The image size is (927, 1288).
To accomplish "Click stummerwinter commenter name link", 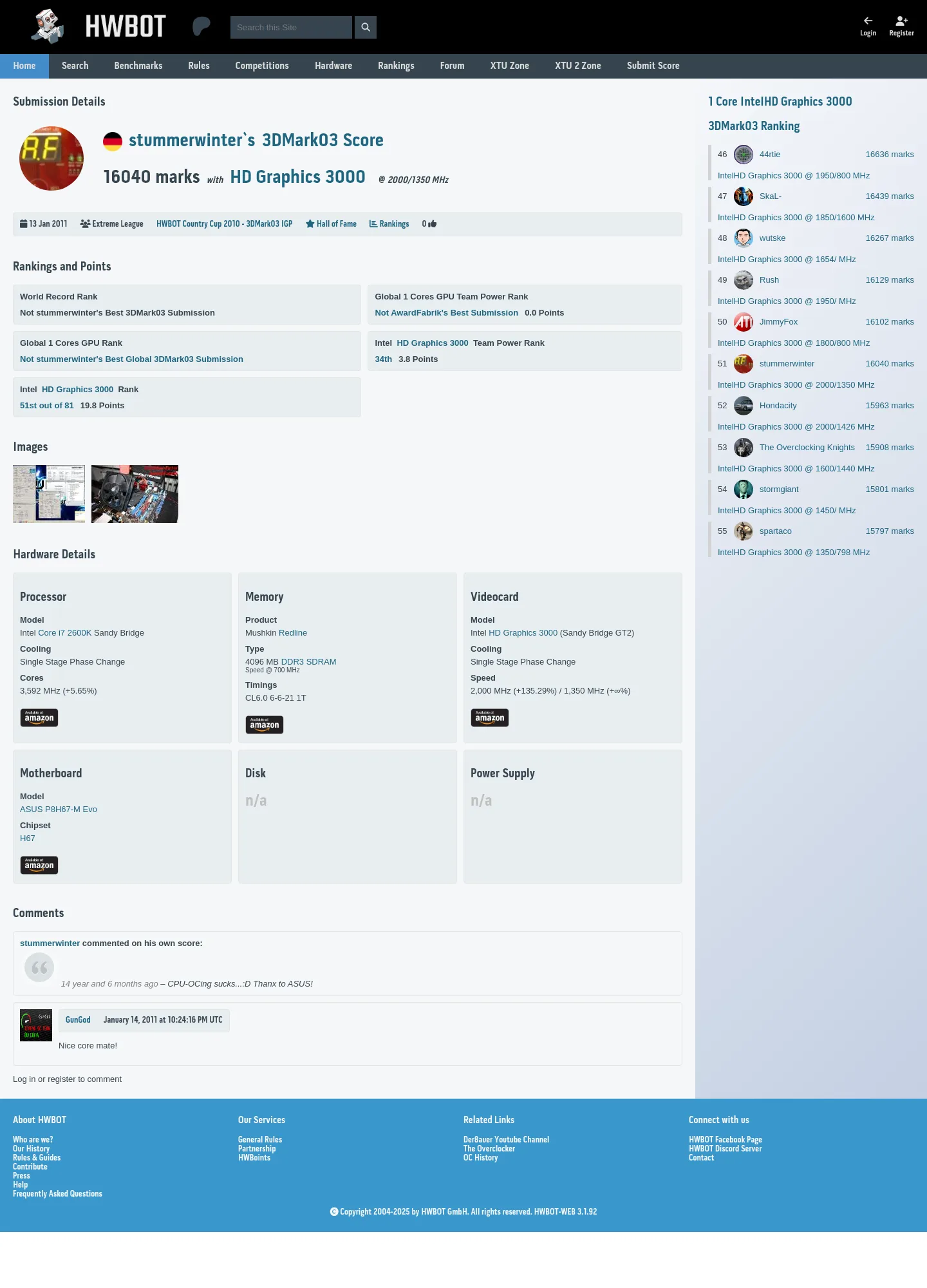I will click(x=50, y=943).
